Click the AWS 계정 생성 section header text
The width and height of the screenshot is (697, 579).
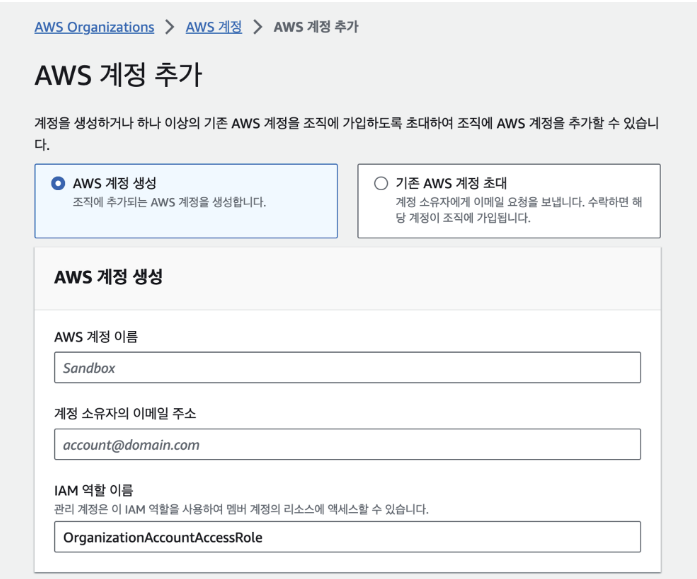coord(108,277)
